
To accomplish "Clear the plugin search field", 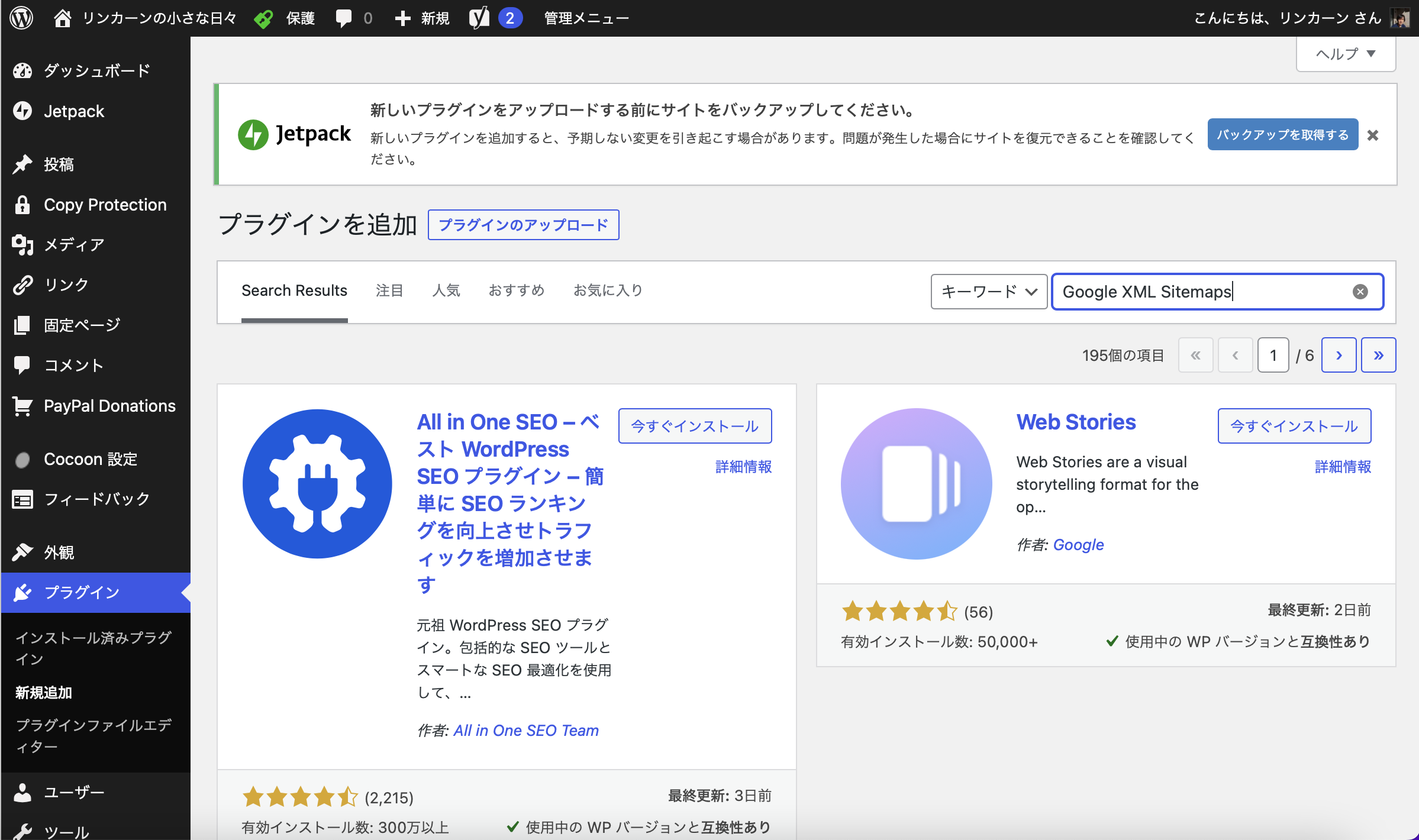I will 1360,292.
